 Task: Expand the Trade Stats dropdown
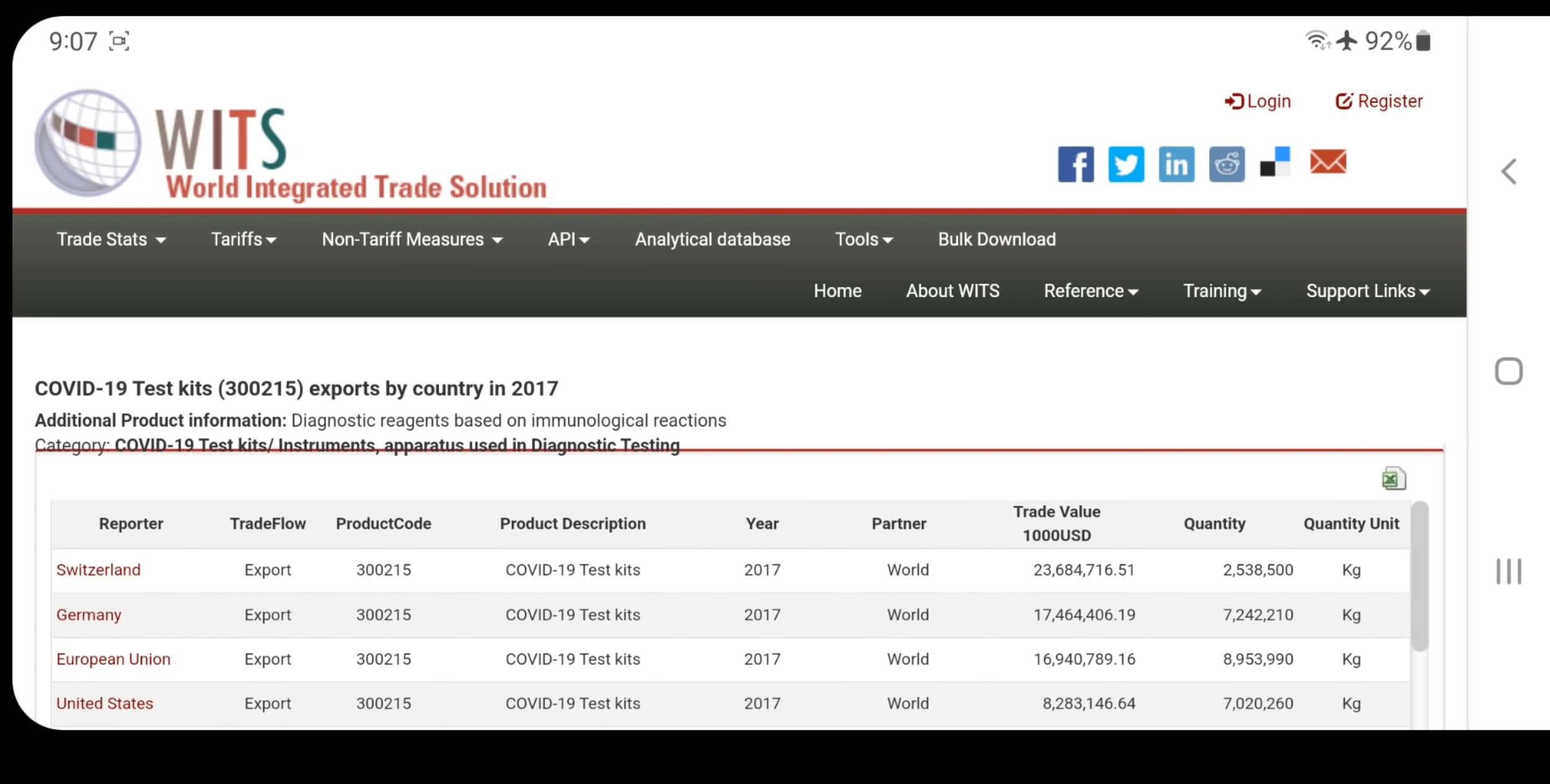pyautogui.click(x=111, y=240)
